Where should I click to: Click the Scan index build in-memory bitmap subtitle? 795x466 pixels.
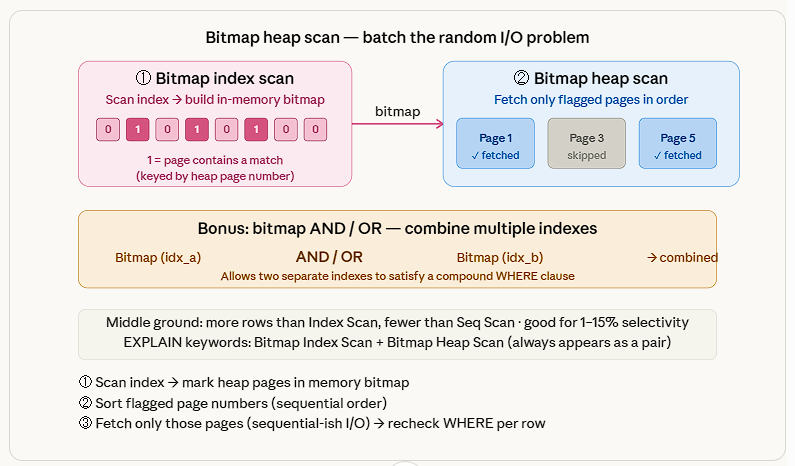(215, 100)
